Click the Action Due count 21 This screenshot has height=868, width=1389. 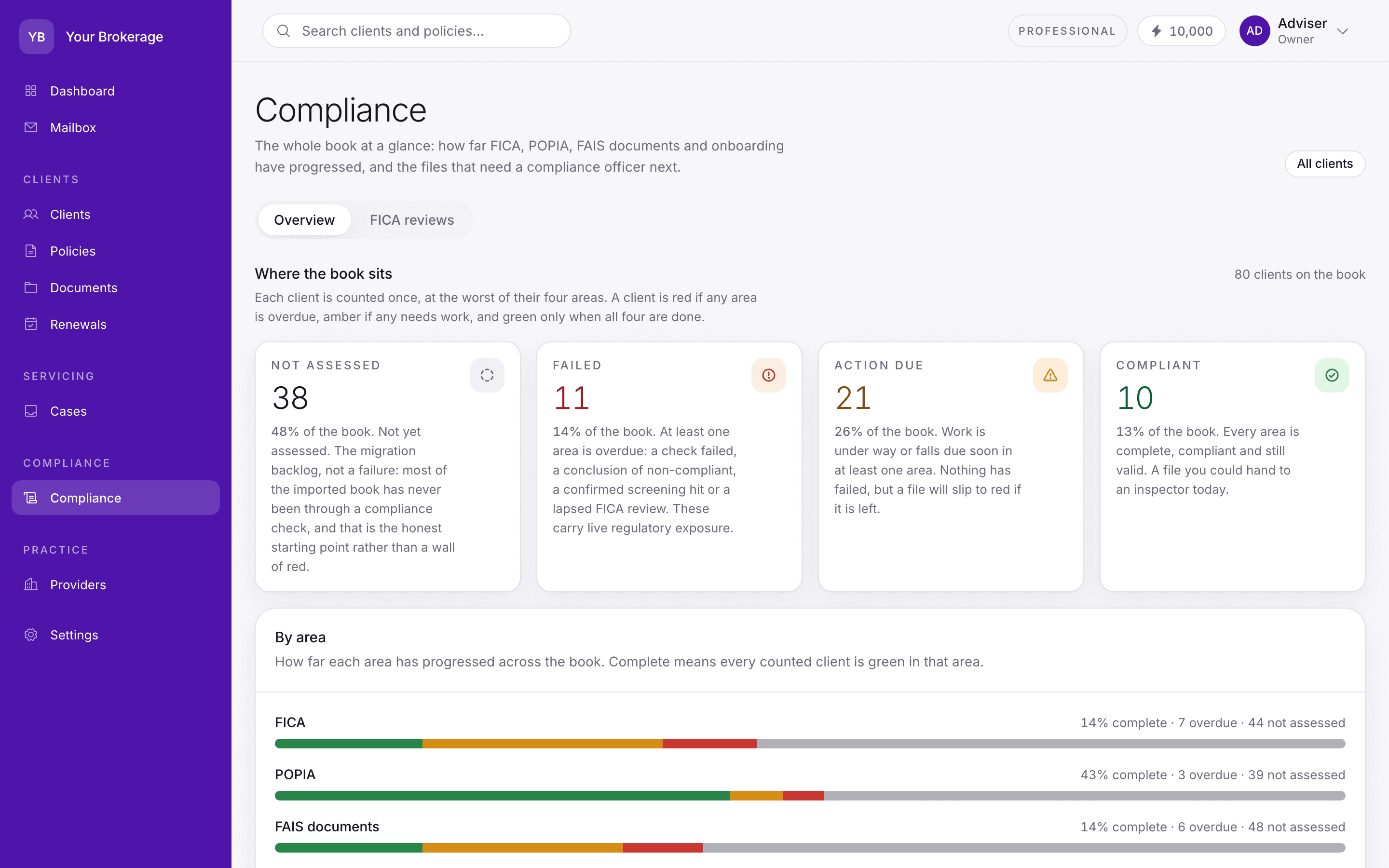point(853,398)
